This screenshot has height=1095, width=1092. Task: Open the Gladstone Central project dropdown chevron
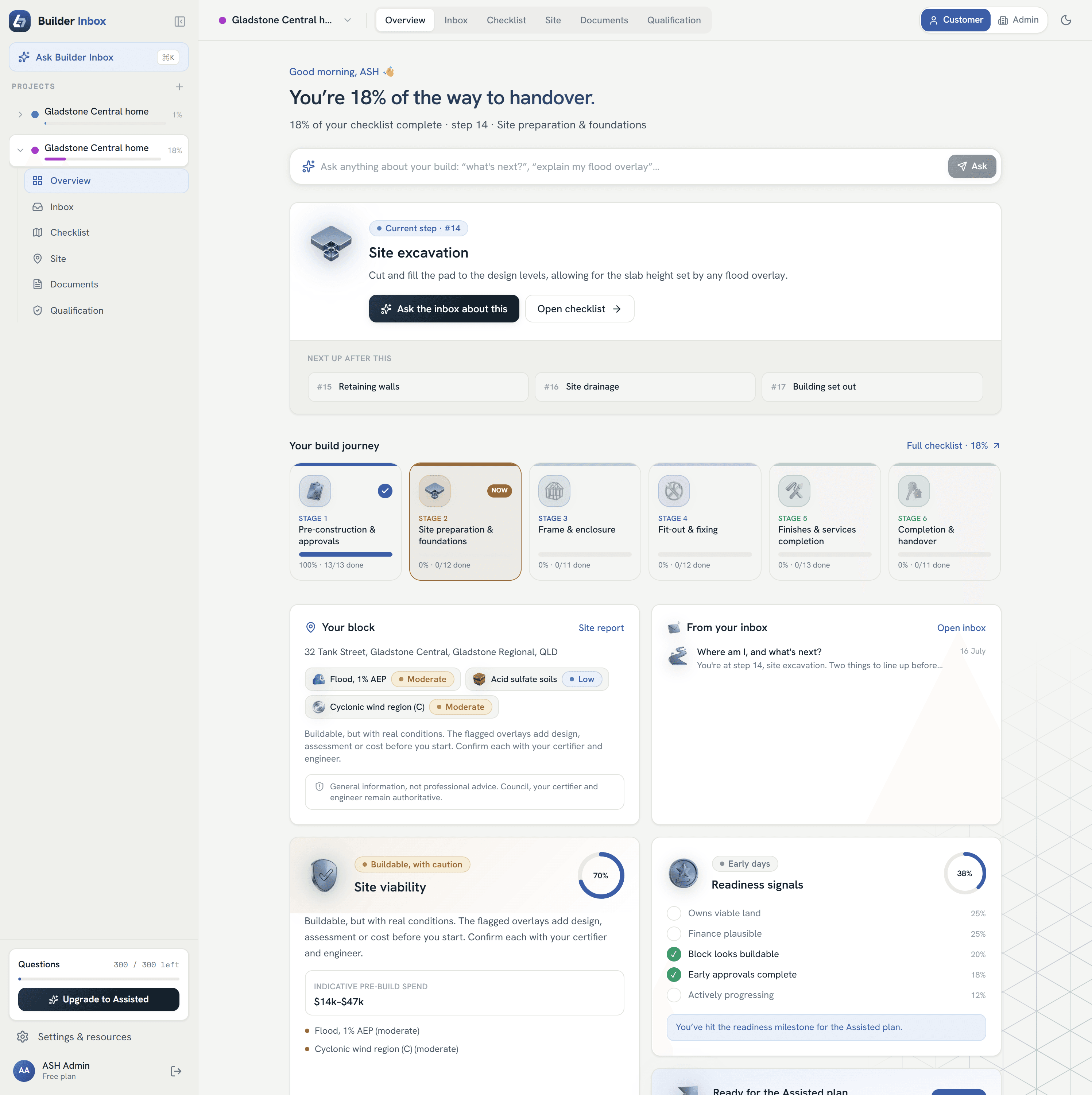(x=347, y=20)
